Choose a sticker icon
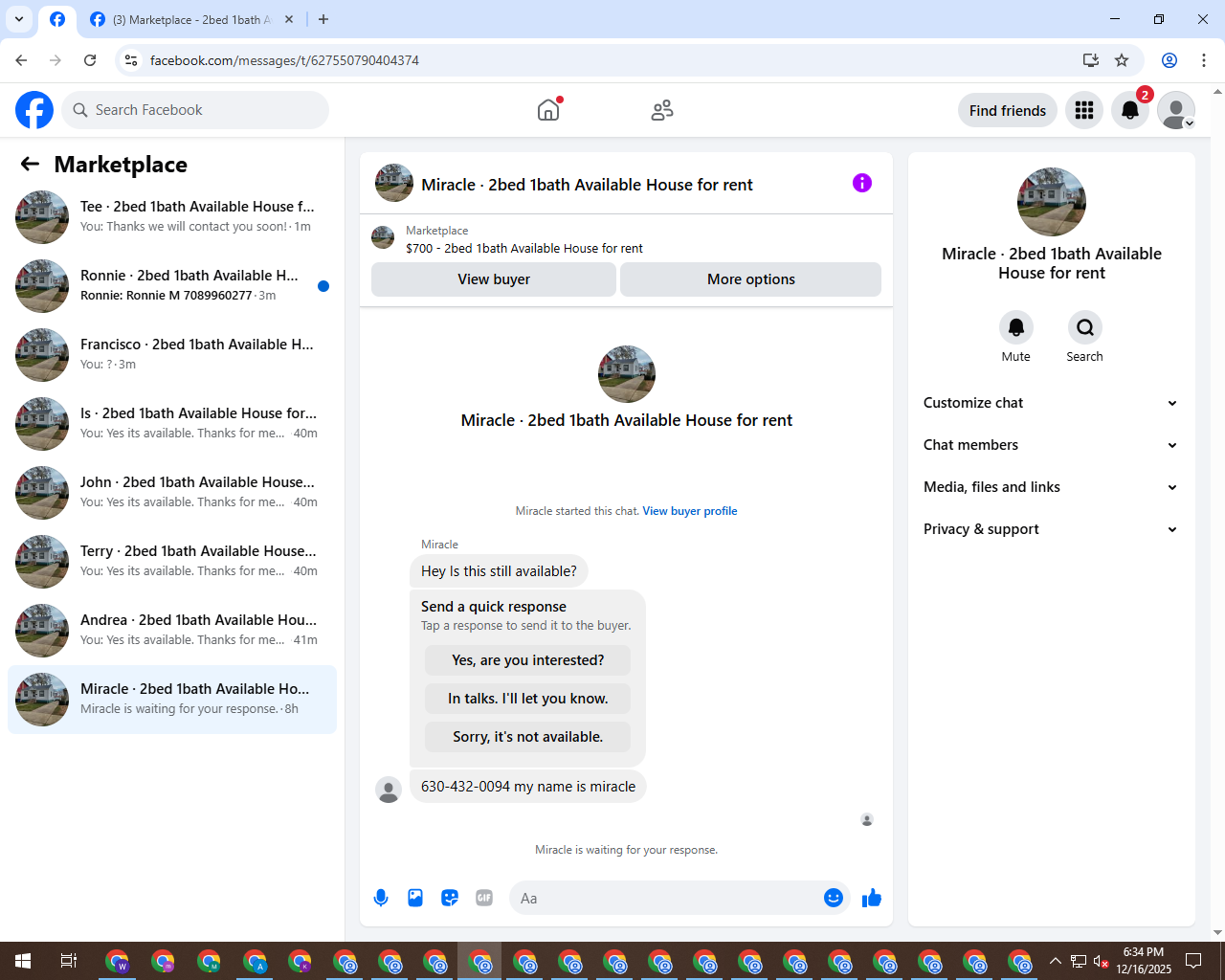Image resolution: width=1225 pixels, height=980 pixels. pyautogui.click(x=450, y=898)
